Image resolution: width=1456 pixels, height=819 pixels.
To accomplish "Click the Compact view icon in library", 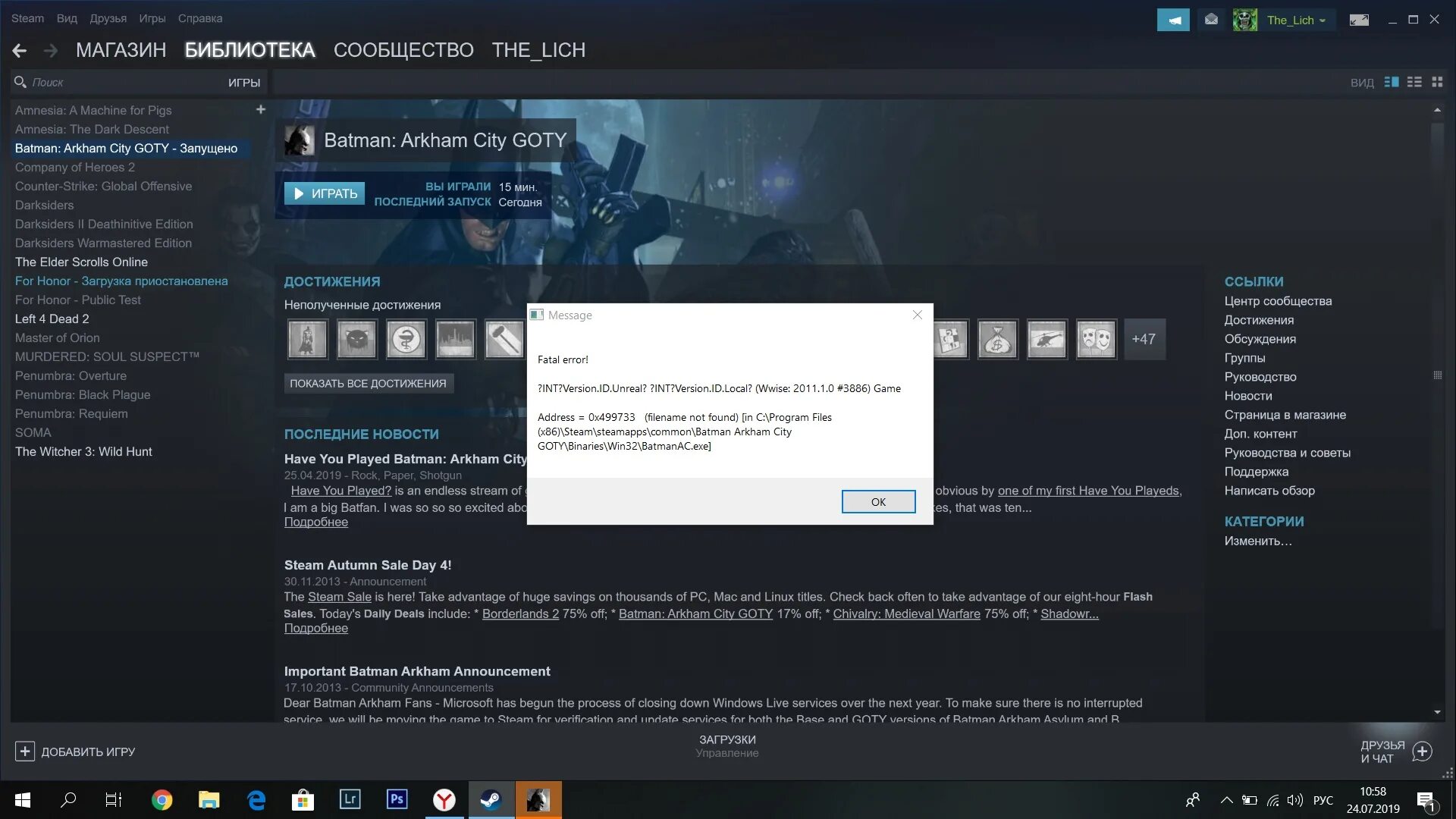I will point(1414,81).
